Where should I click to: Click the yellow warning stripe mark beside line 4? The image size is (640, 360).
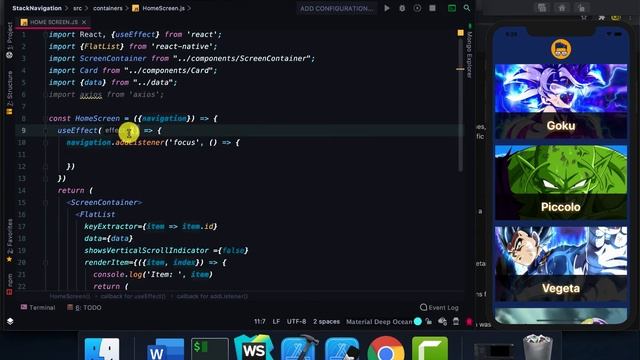[460, 69]
